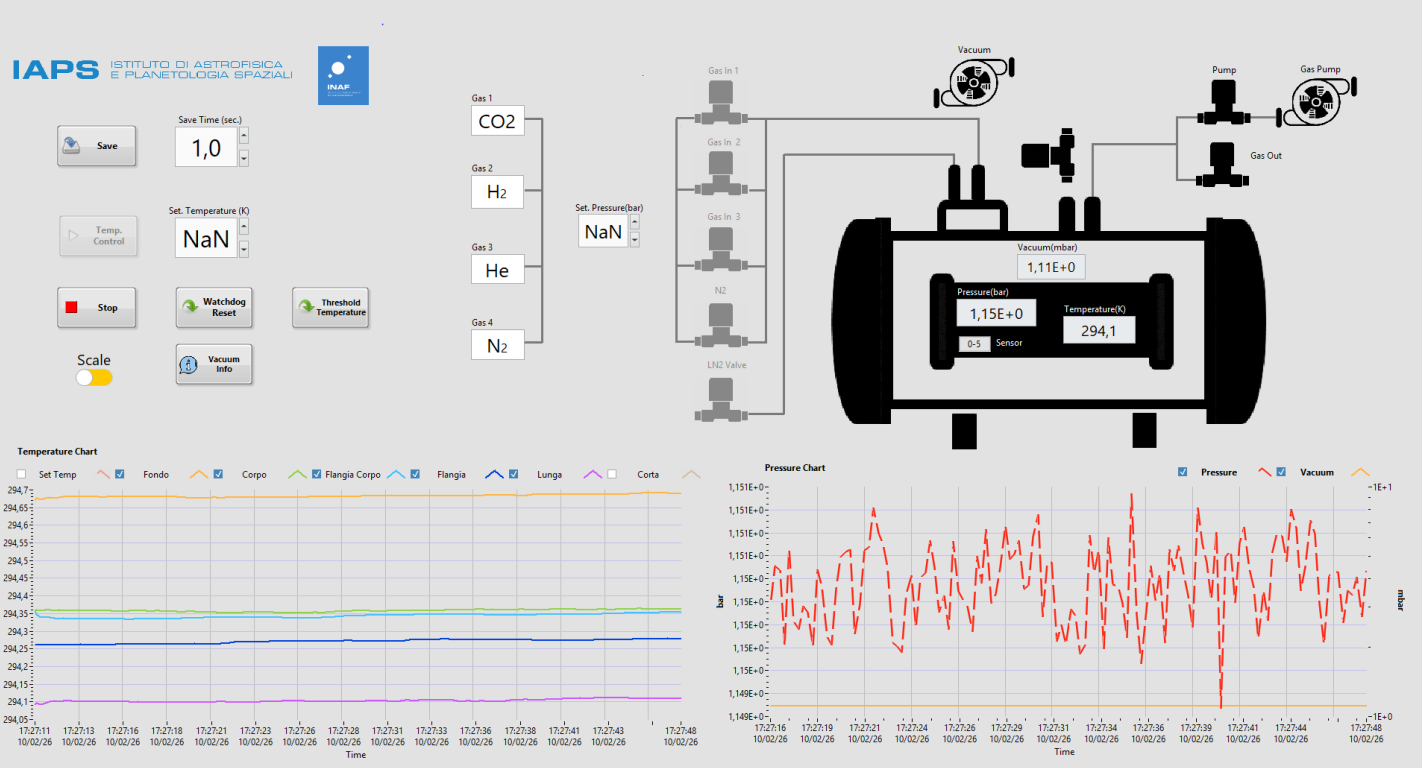1422x768 pixels.
Task: Decrease Set. Temperature with the down arrow
Action: [244, 248]
